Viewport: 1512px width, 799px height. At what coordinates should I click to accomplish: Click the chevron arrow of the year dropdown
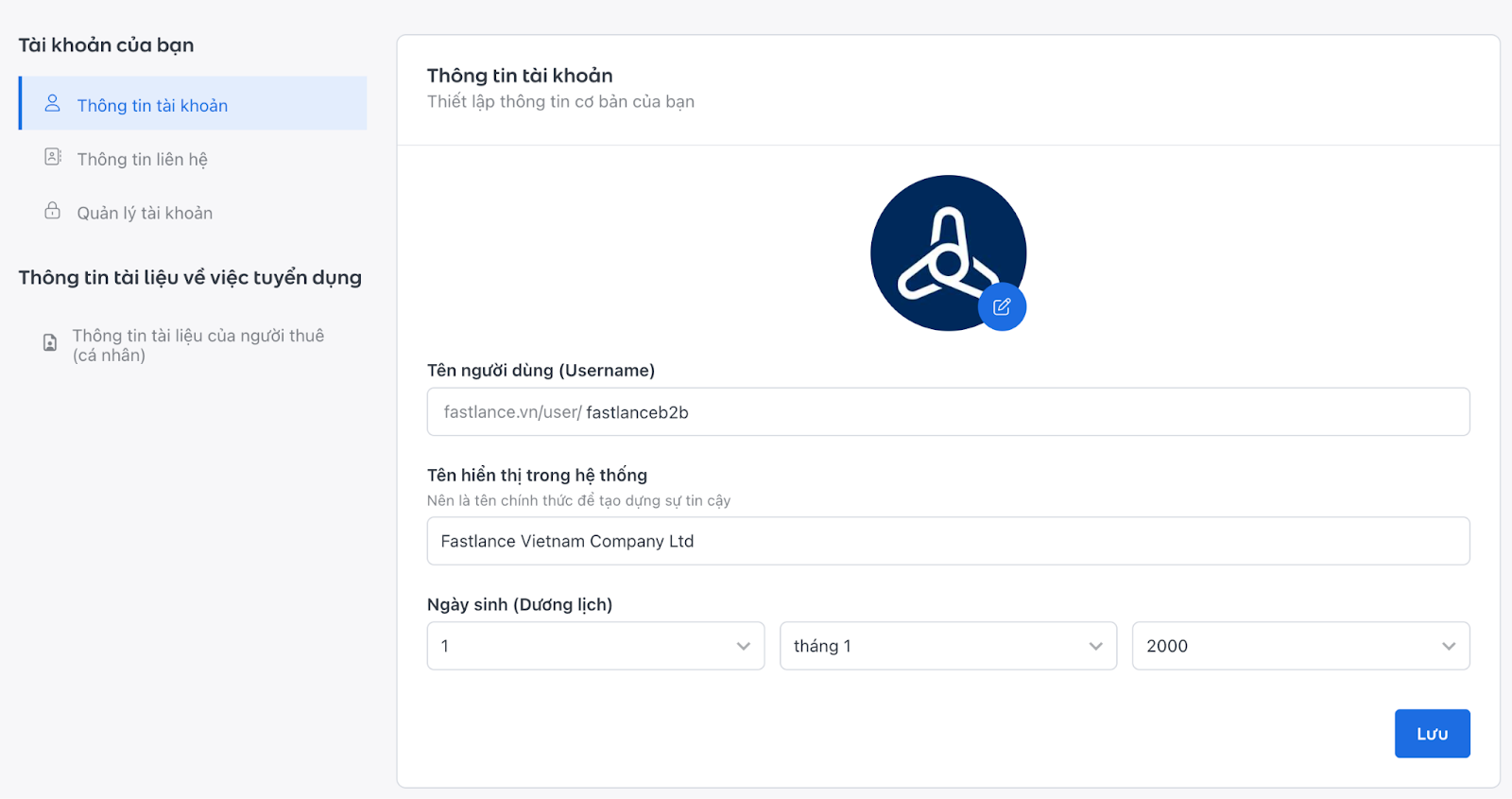click(x=1448, y=647)
